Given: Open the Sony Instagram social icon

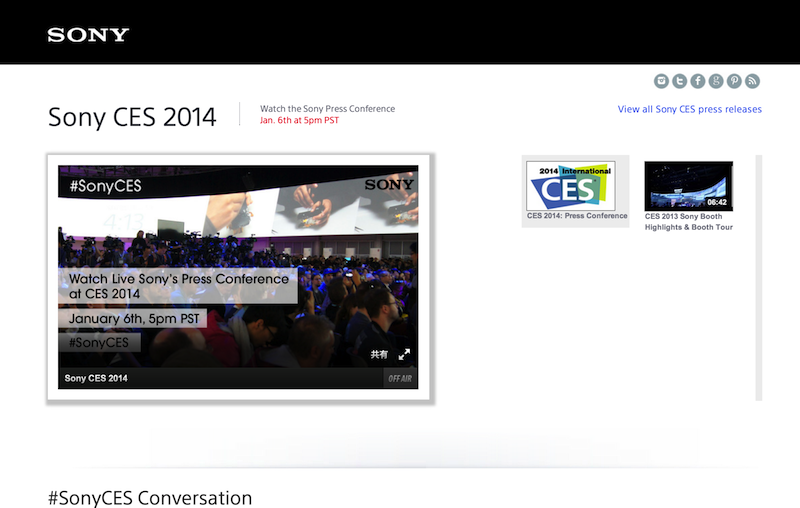Looking at the screenshot, I should (x=661, y=81).
